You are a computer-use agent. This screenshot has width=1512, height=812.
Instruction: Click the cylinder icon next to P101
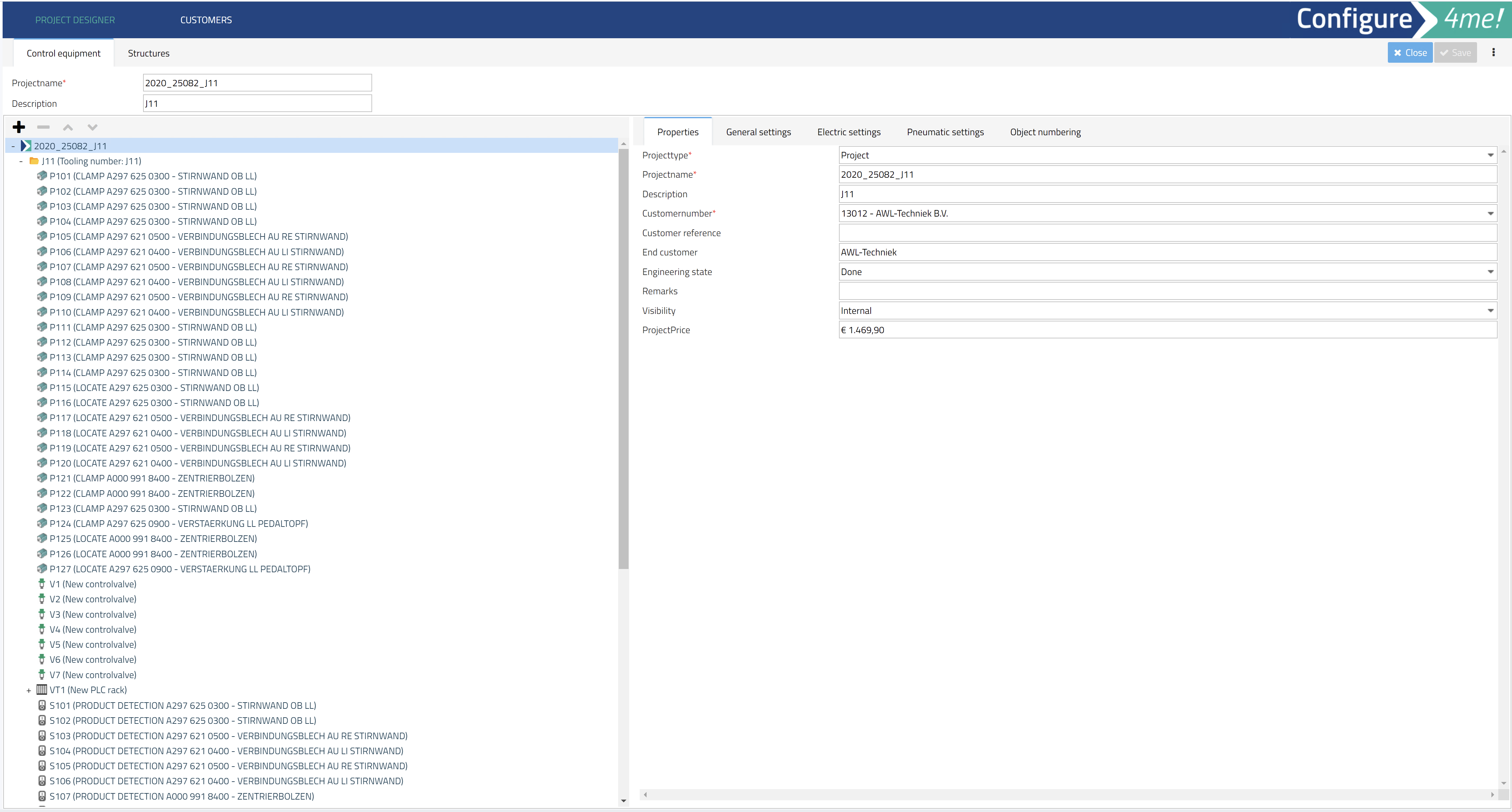tap(42, 175)
